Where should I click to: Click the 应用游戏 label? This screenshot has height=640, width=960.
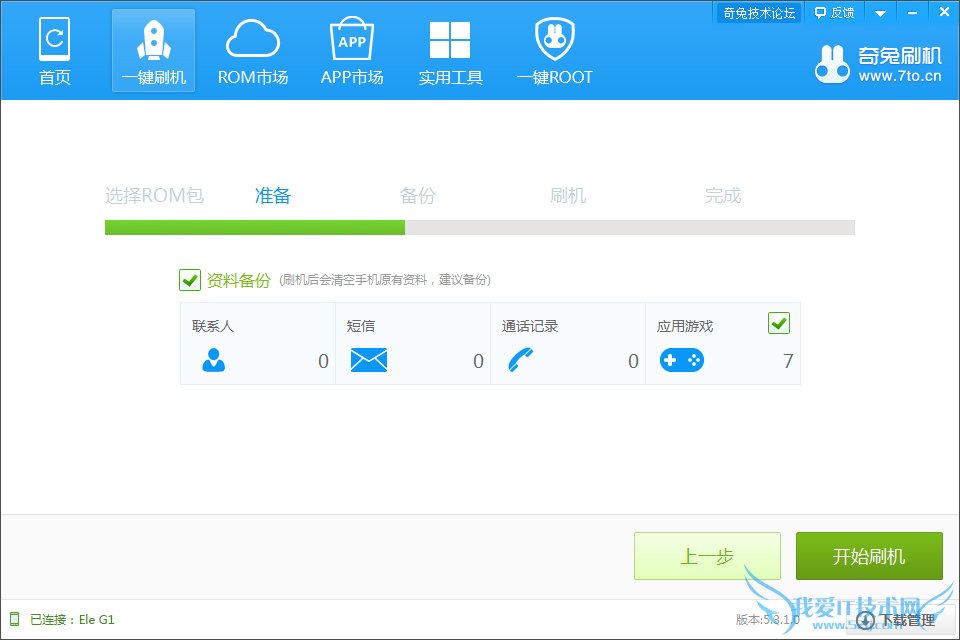(x=685, y=326)
